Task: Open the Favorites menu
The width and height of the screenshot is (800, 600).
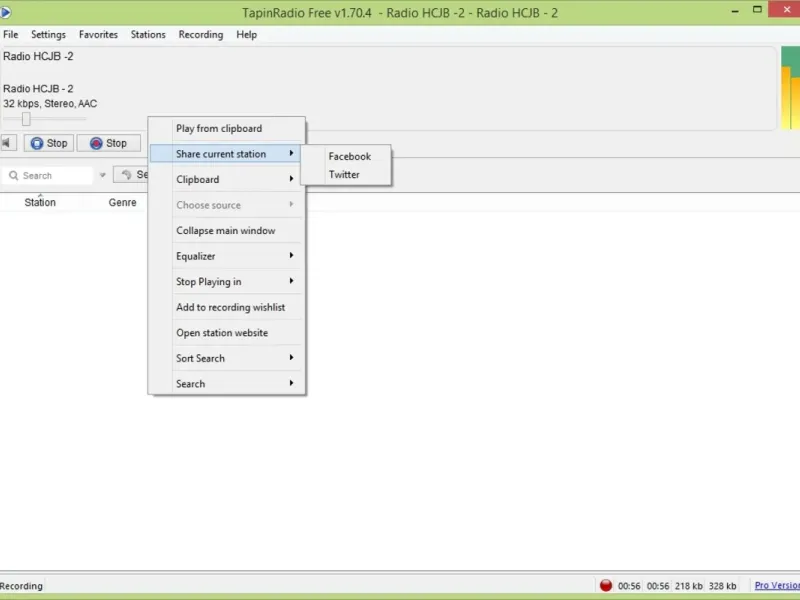Action: coord(98,35)
